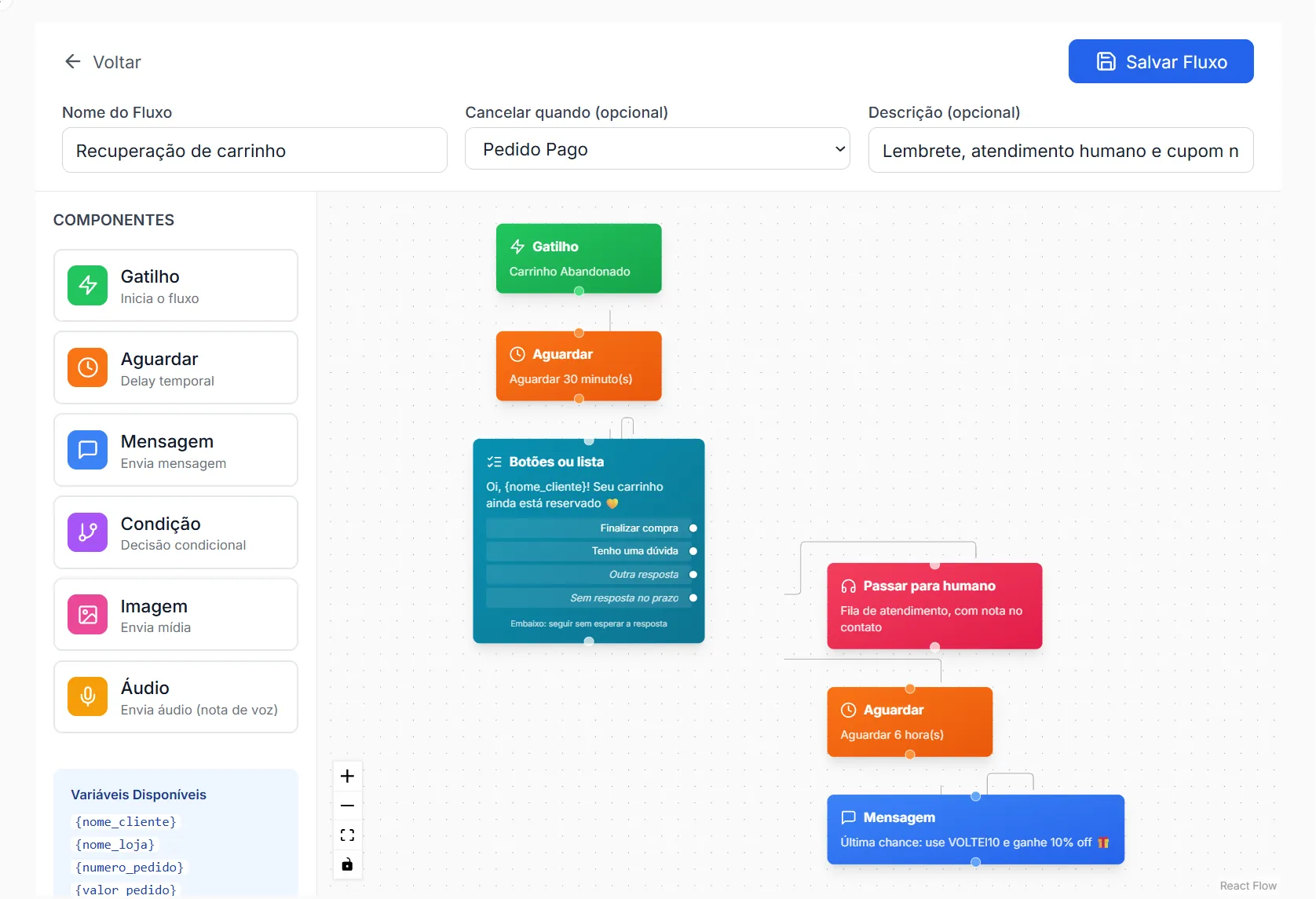Click the floppy disk icon on Salvar Fluxo

(x=1106, y=61)
